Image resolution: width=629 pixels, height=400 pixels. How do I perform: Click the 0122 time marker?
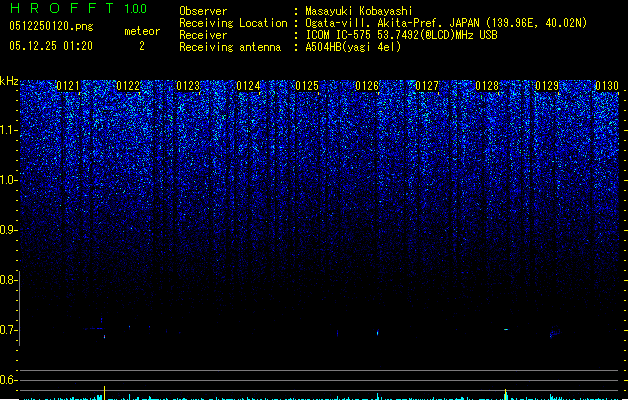click(128, 86)
